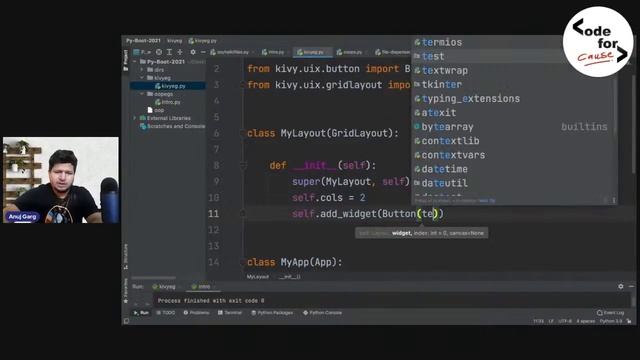
Task: Hide the Run panel via minus icon
Action: tap(631, 287)
